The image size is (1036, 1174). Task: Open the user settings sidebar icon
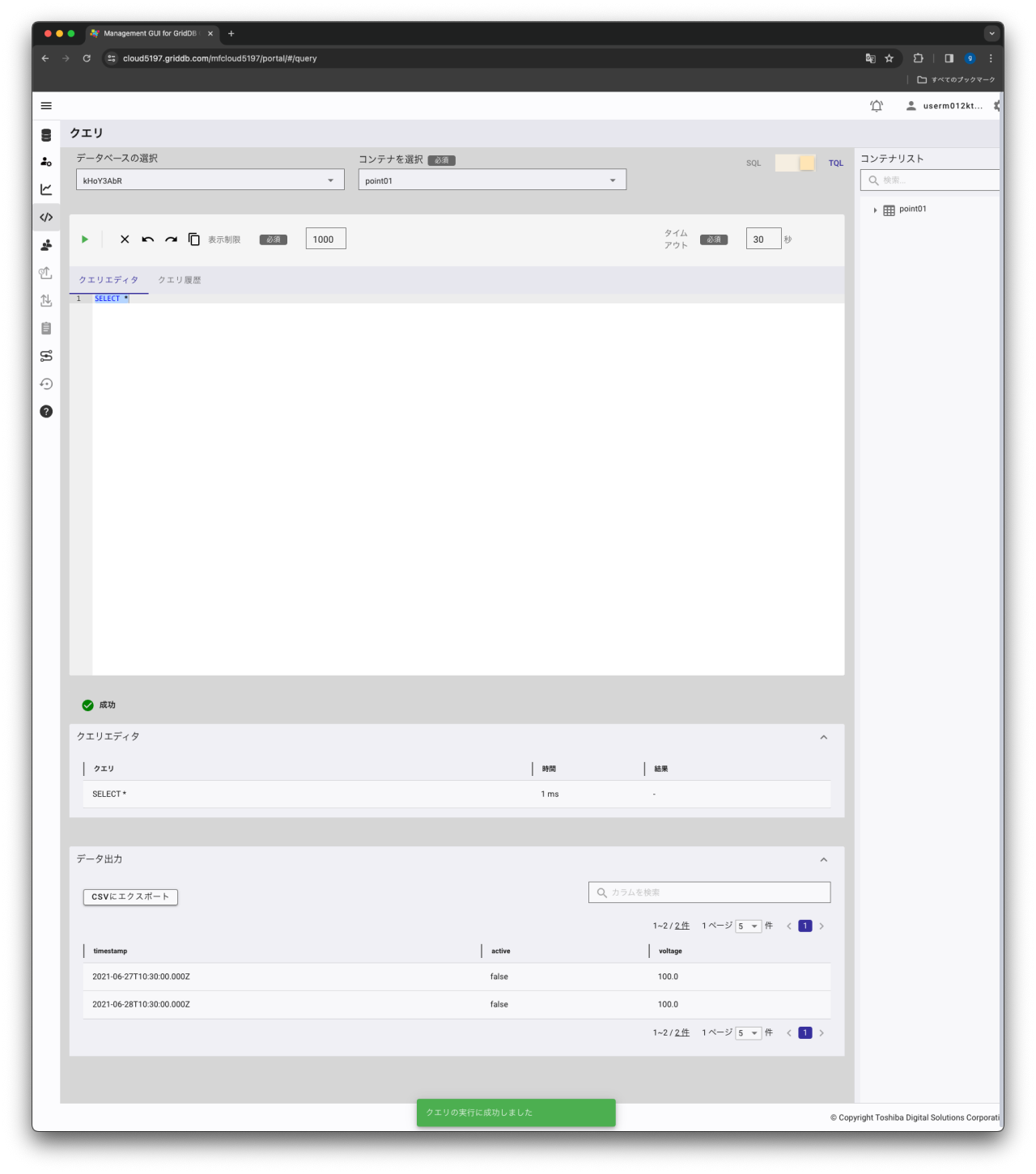46,162
